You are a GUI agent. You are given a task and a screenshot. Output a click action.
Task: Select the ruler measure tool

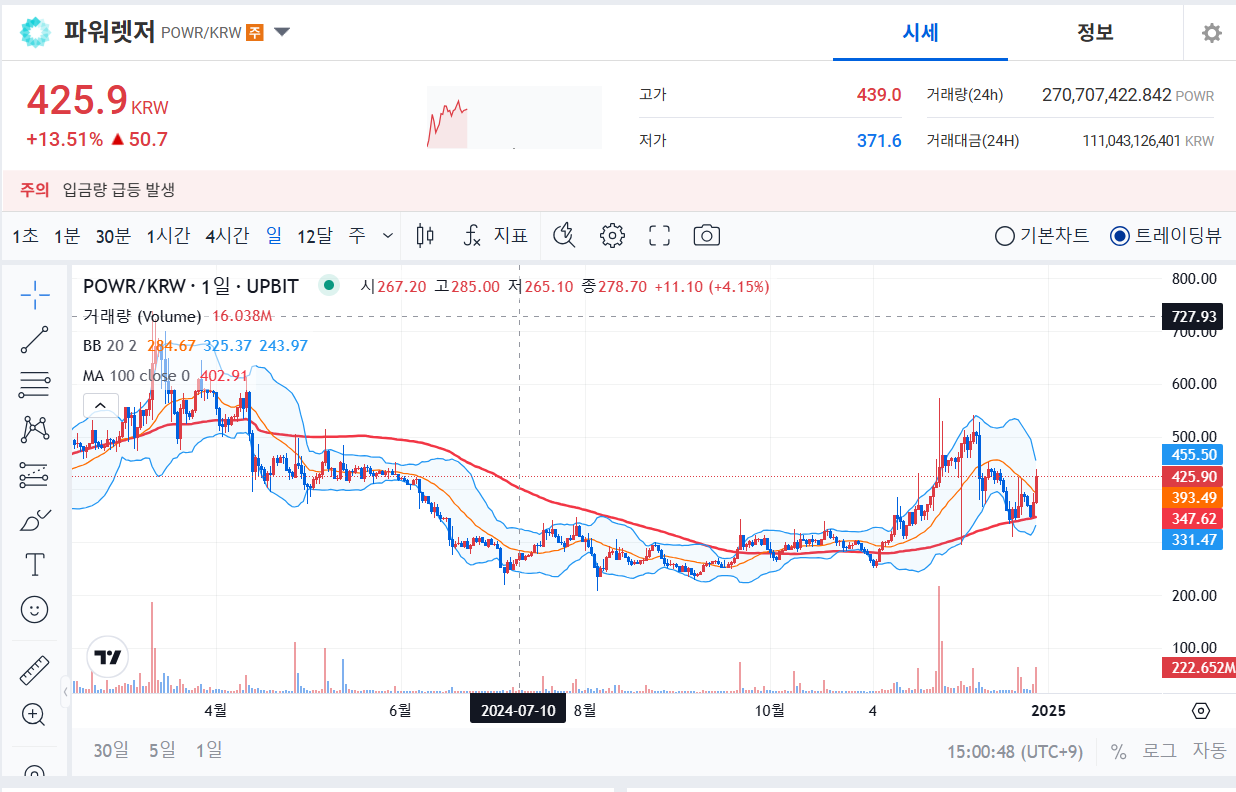(x=35, y=670)
